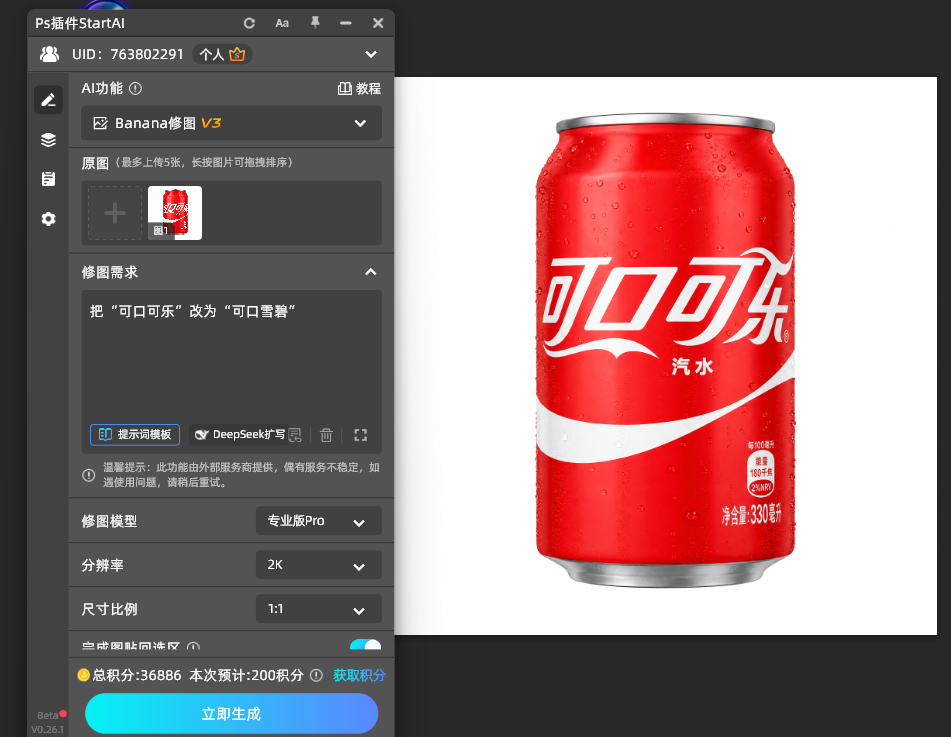
Task: Click the prompt list icon beside DeepSeek扩写
Action: click(x=295, y=434)
